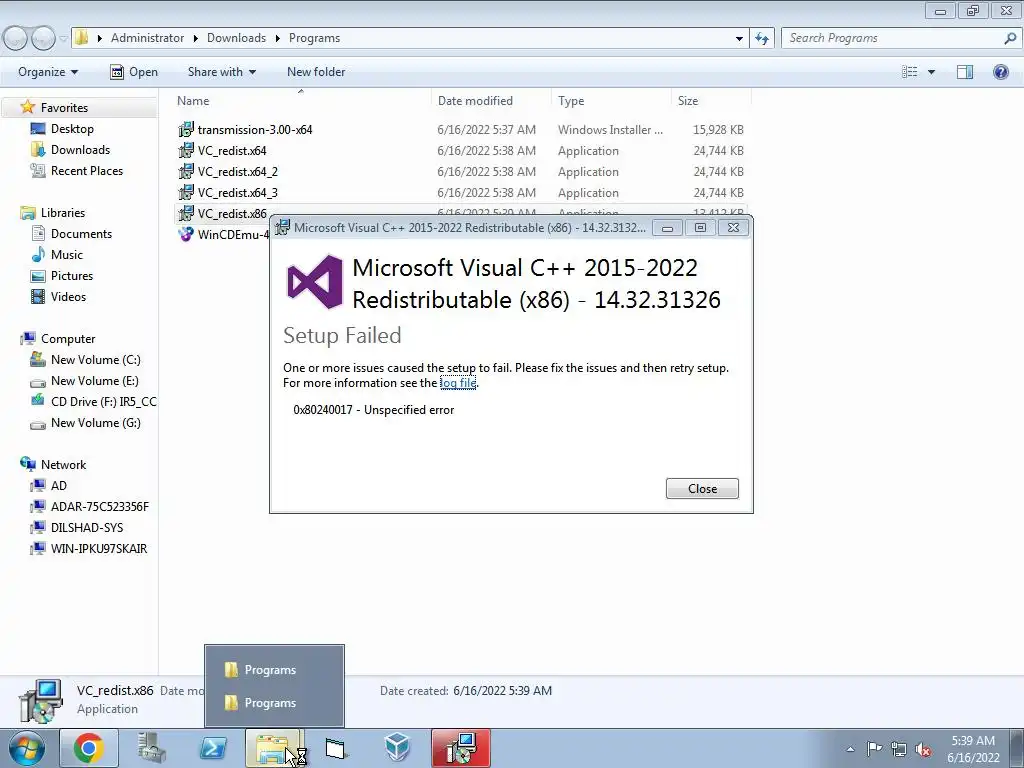Open Server Manager from the taskbar

(151, 748)
